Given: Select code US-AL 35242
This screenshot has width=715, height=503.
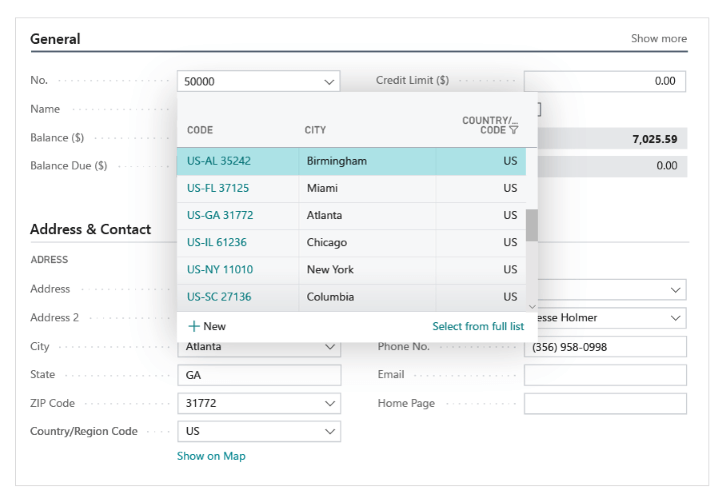Looking at the screenshot, I should click(x=219, y=161).
